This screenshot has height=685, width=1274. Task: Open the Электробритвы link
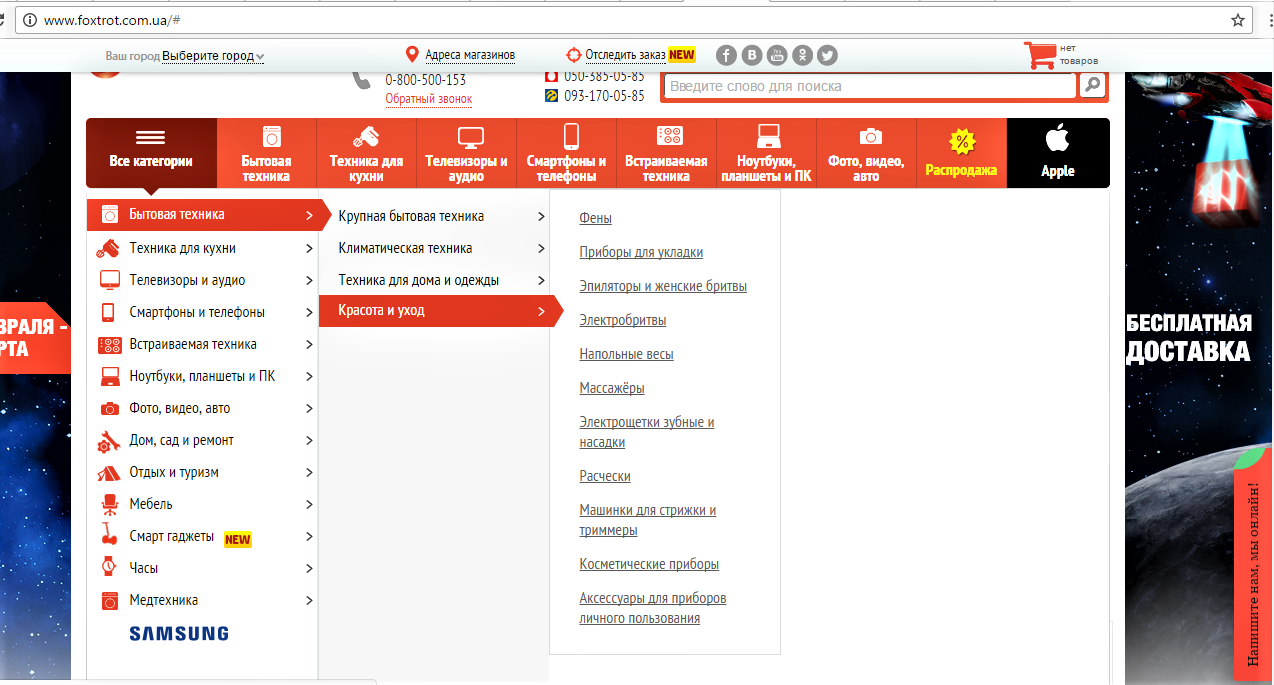tap(622, 320)
